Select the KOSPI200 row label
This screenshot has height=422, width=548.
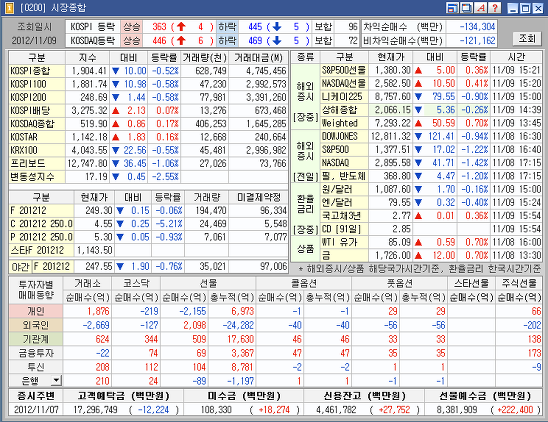click(37, 97)
